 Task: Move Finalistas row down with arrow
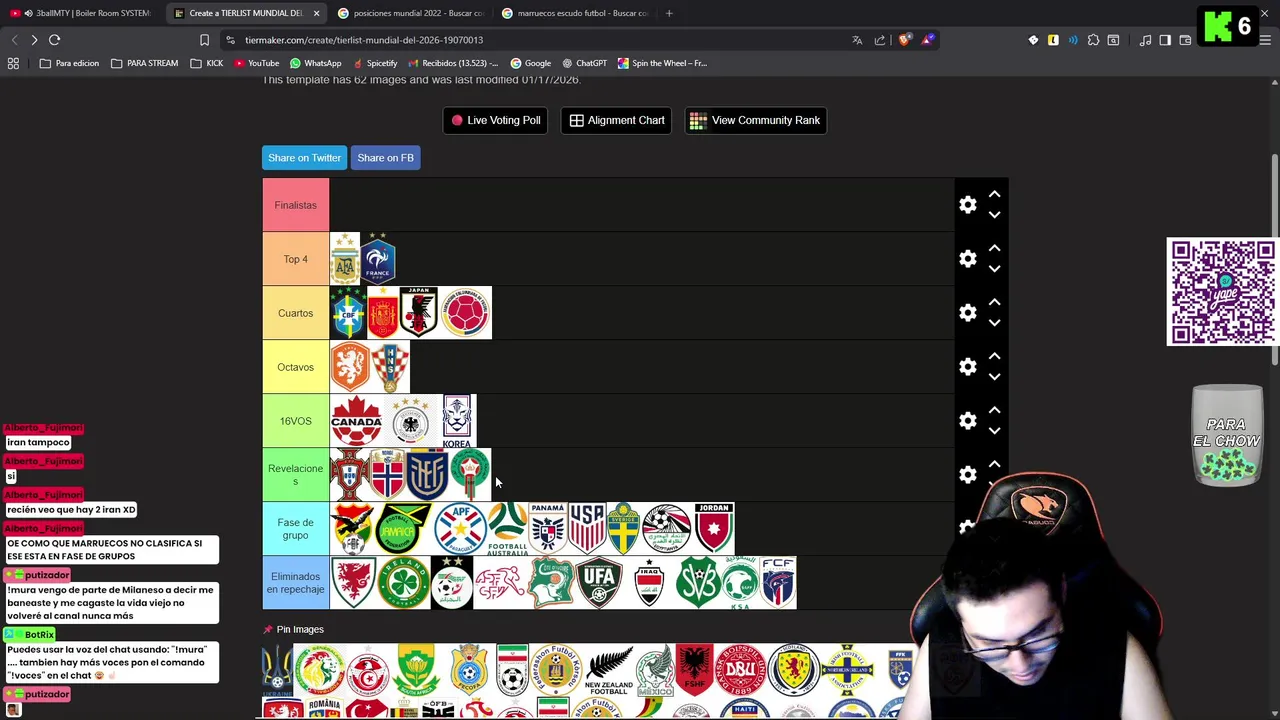(x=994, y=215)
